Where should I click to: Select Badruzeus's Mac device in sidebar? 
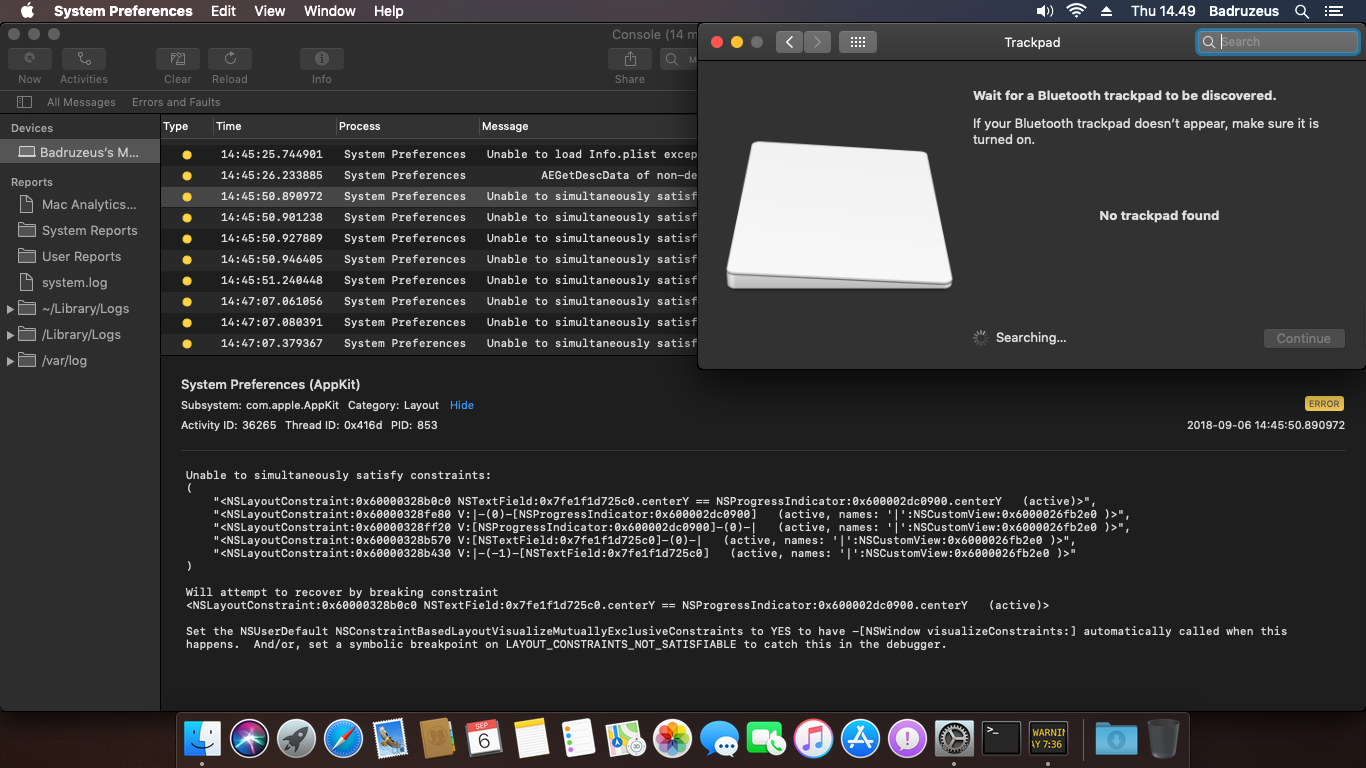click(80, 153)
